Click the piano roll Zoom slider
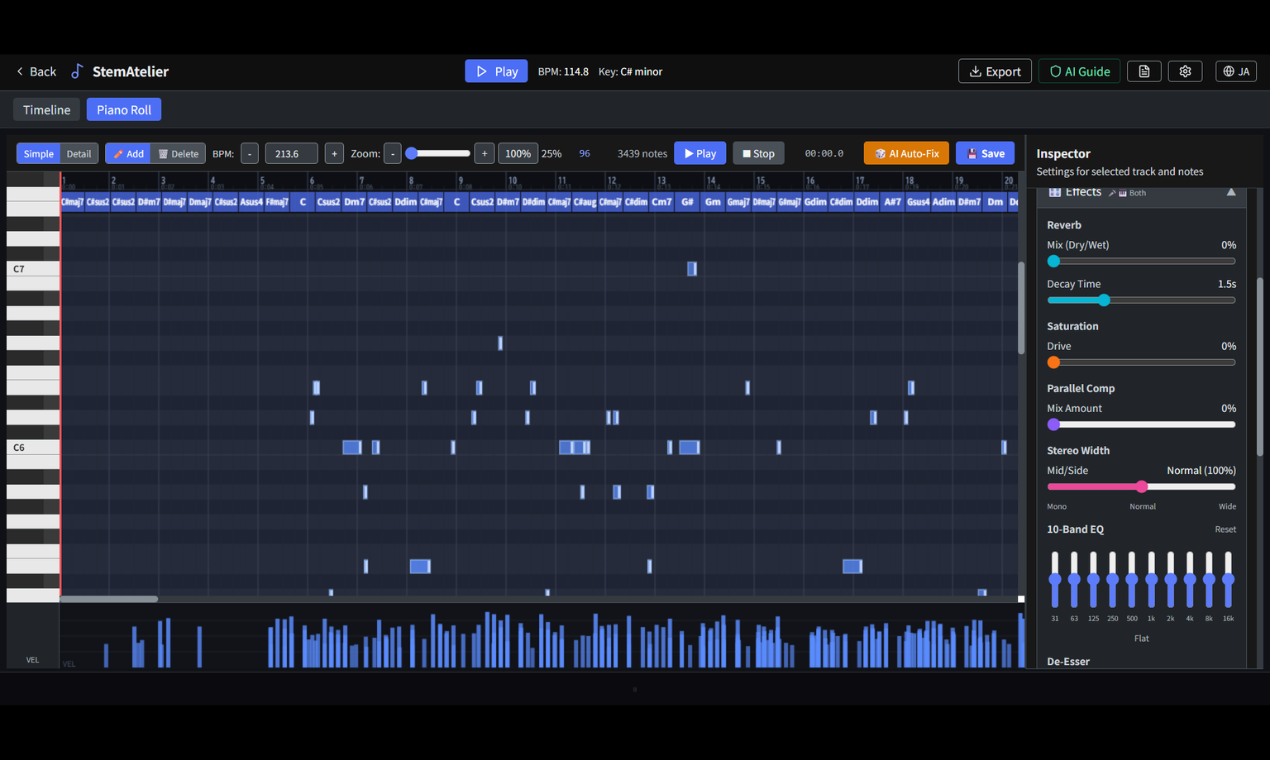The image size is (1270, 760). (438, 154)
